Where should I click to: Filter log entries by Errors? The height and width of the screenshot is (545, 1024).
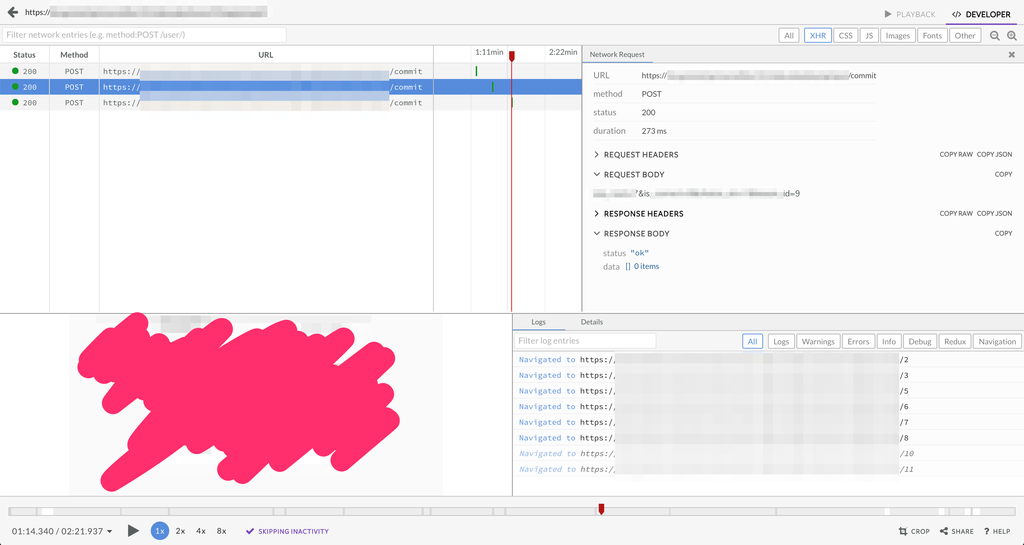click(x=858, y=341)
